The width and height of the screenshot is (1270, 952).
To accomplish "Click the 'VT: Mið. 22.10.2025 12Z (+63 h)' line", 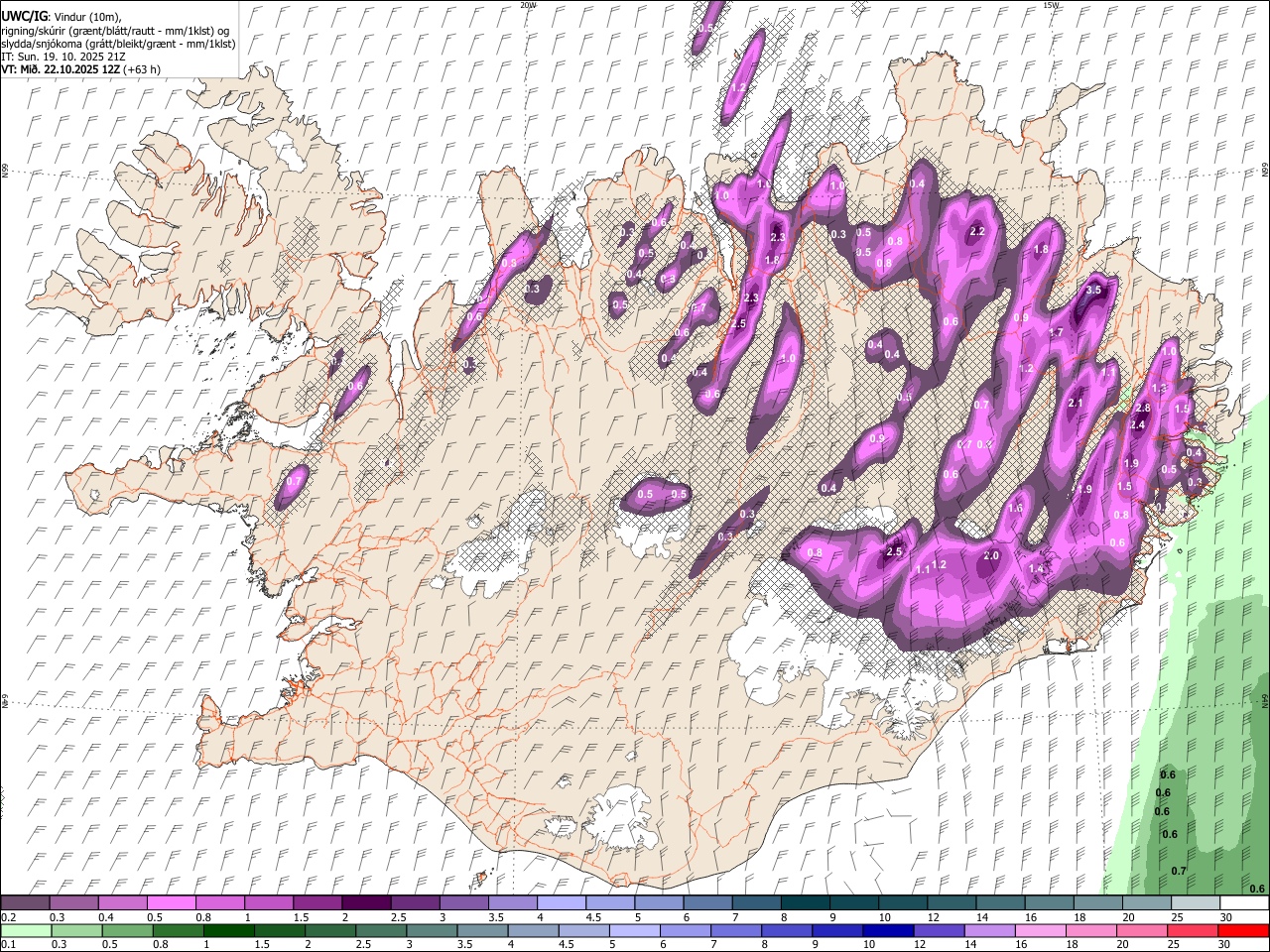I will pyautogui.click(x=81, y=69).
